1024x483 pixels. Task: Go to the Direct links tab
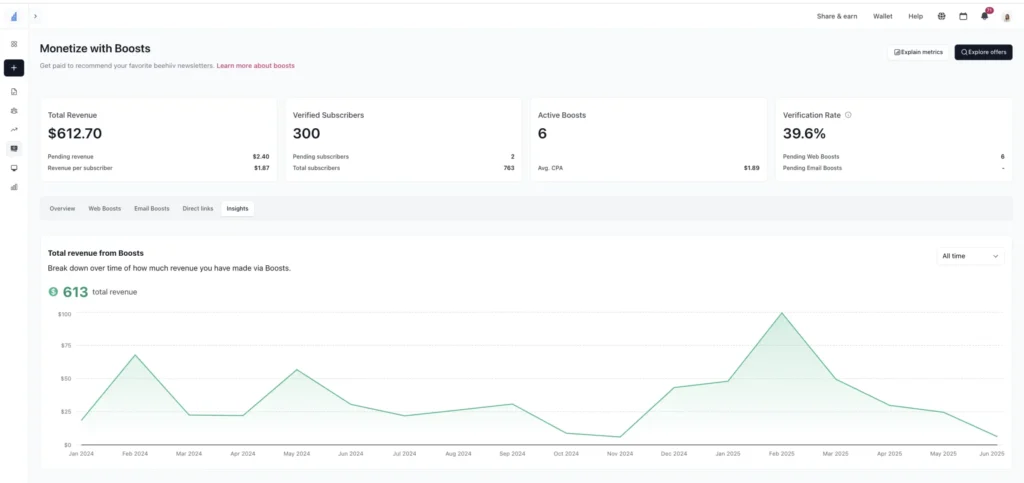197,209
